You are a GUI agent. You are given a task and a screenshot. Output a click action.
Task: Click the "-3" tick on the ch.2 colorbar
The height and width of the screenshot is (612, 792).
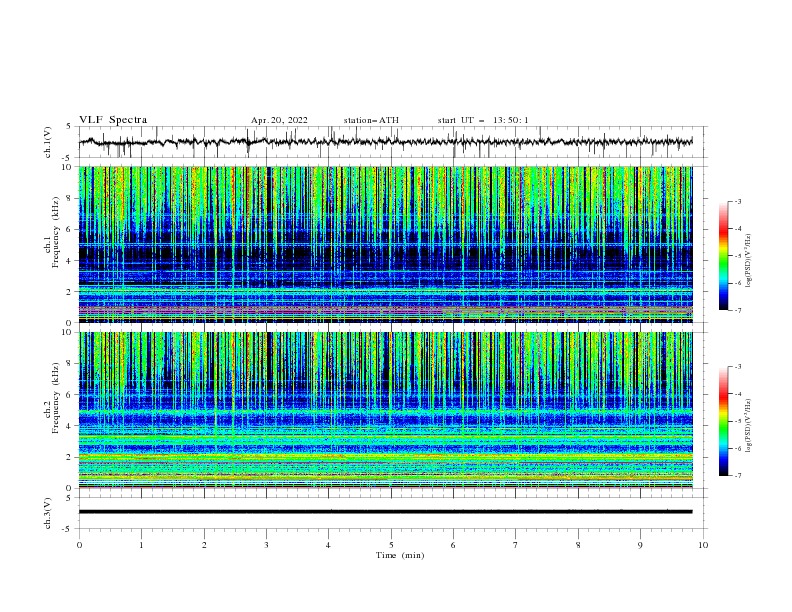[x=737, y=367]
